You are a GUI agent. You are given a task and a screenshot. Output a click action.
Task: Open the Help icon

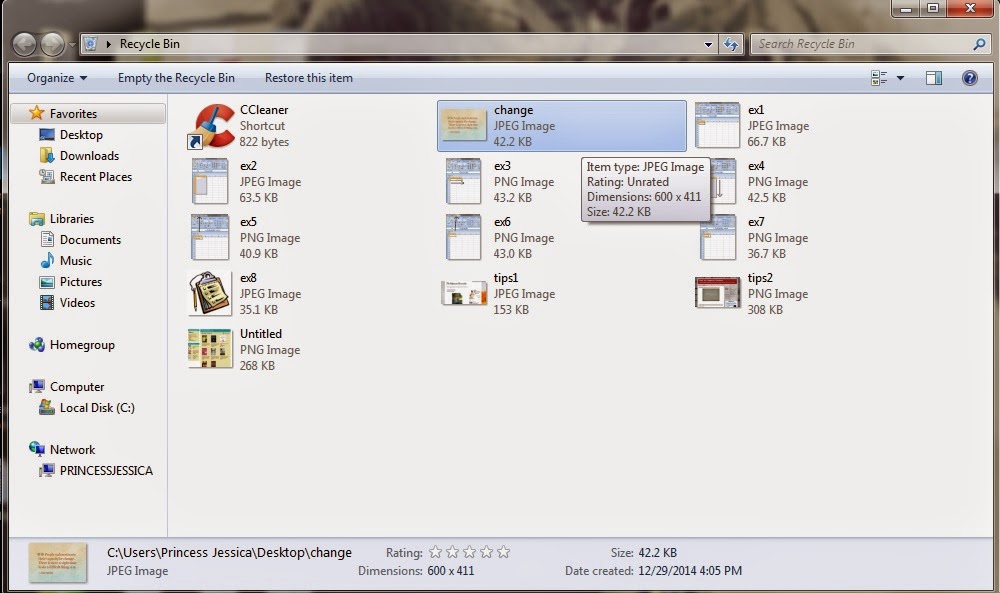[969, 78]
